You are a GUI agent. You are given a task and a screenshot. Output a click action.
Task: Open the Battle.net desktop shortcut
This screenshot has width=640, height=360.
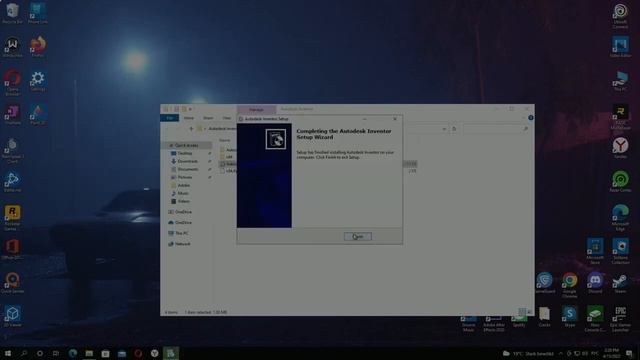[12, 182]
